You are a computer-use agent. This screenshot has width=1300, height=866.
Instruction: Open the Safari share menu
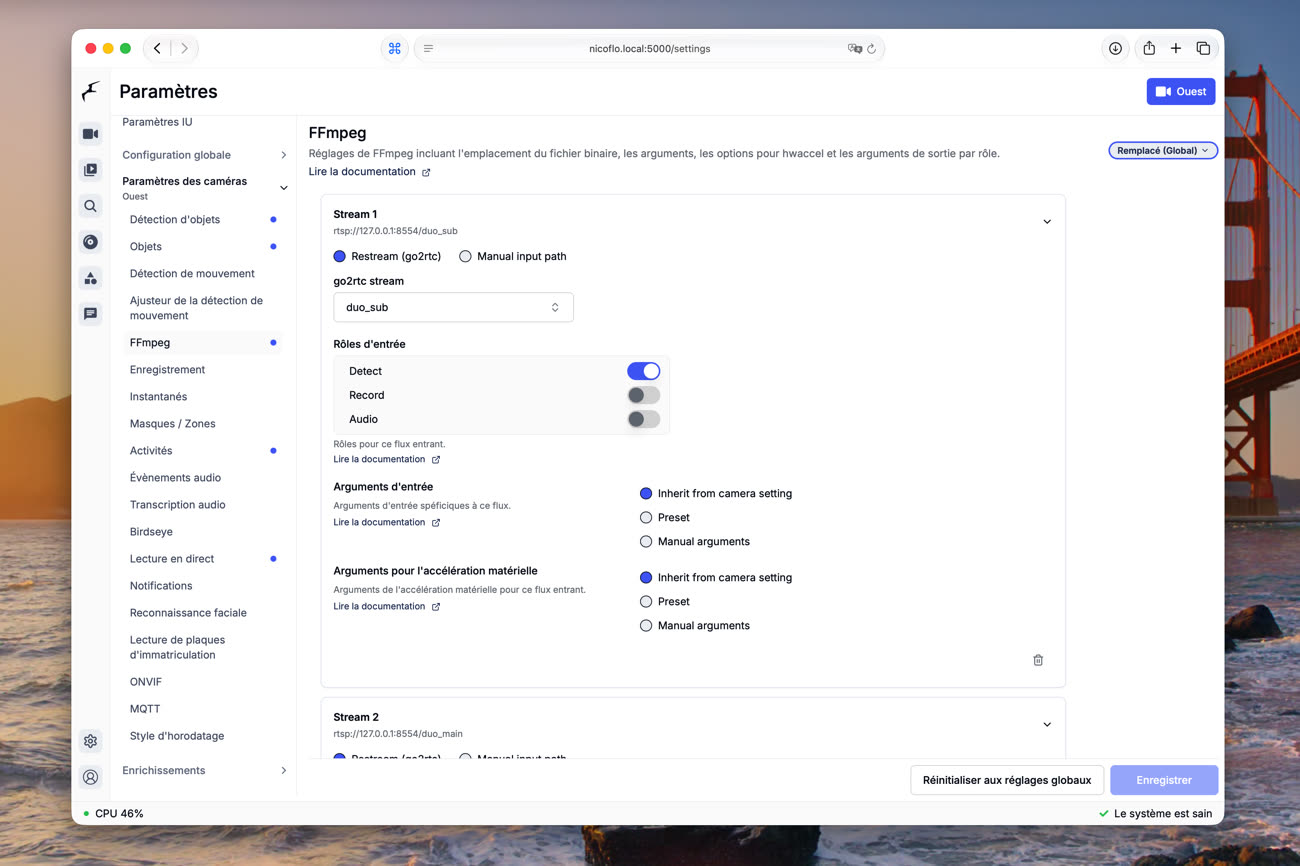pos(1149,48)
